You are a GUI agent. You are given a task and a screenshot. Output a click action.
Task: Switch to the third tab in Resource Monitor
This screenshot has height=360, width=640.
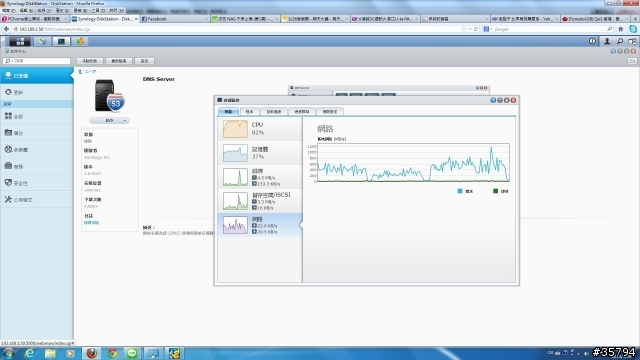pos(274,111)
